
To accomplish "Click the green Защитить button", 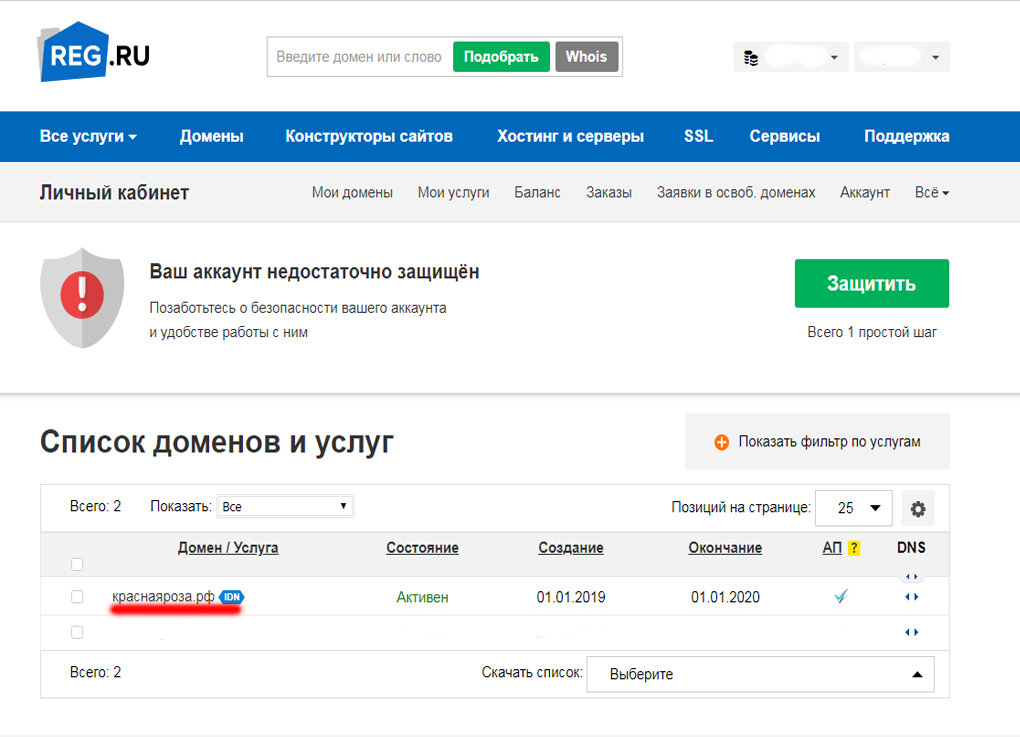I will pyautogui.click(x=872, y=284).
